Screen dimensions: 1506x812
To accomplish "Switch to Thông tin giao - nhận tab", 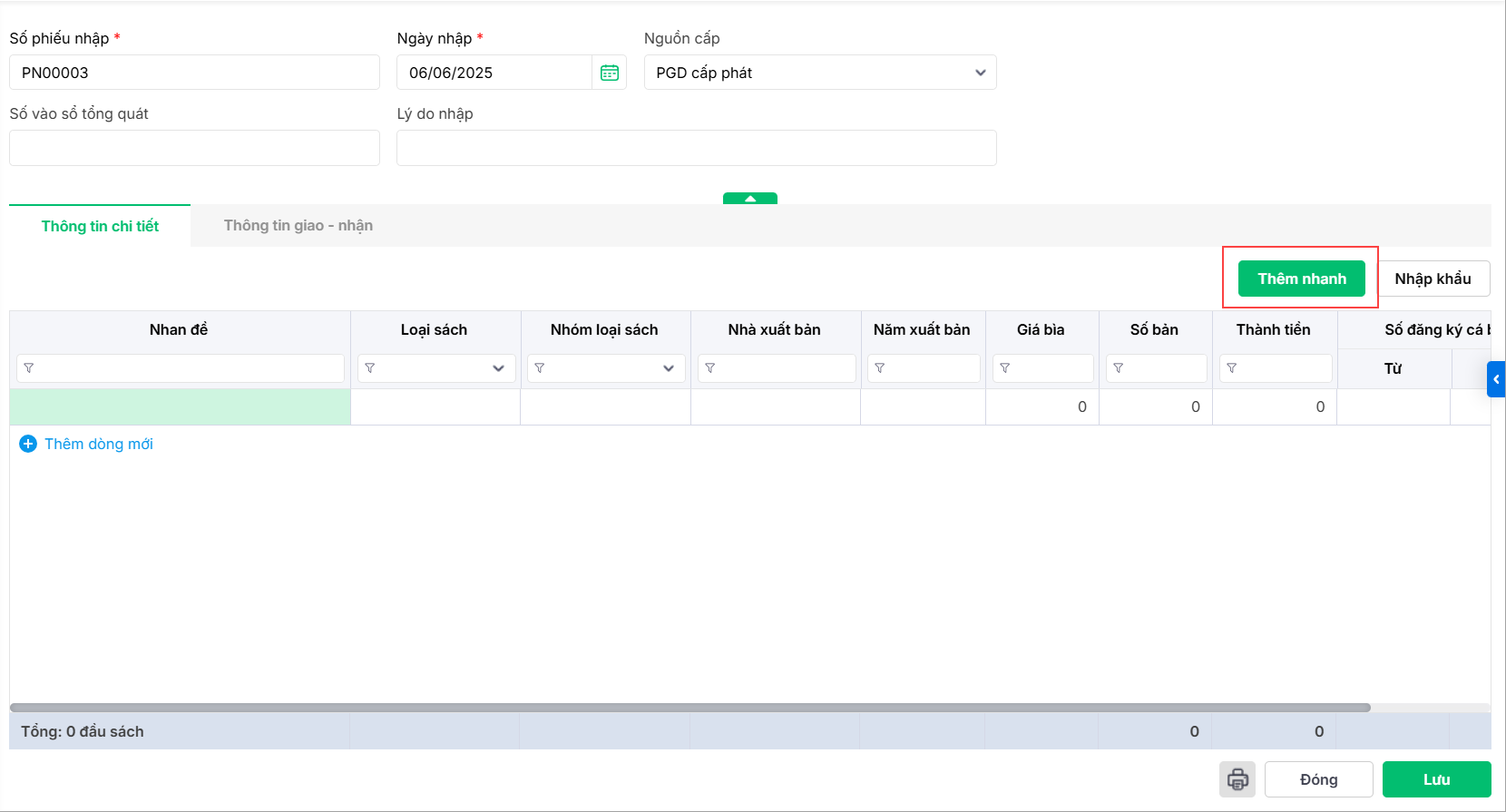I will (x=298, y=226).
